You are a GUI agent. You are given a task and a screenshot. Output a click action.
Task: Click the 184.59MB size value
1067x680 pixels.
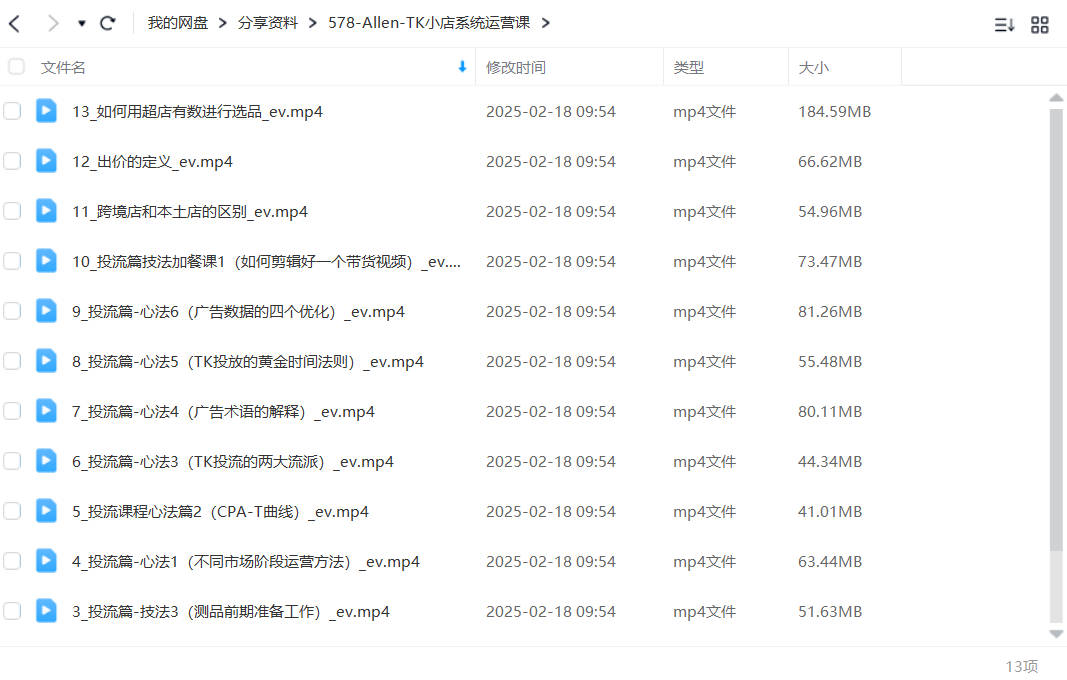834,112
